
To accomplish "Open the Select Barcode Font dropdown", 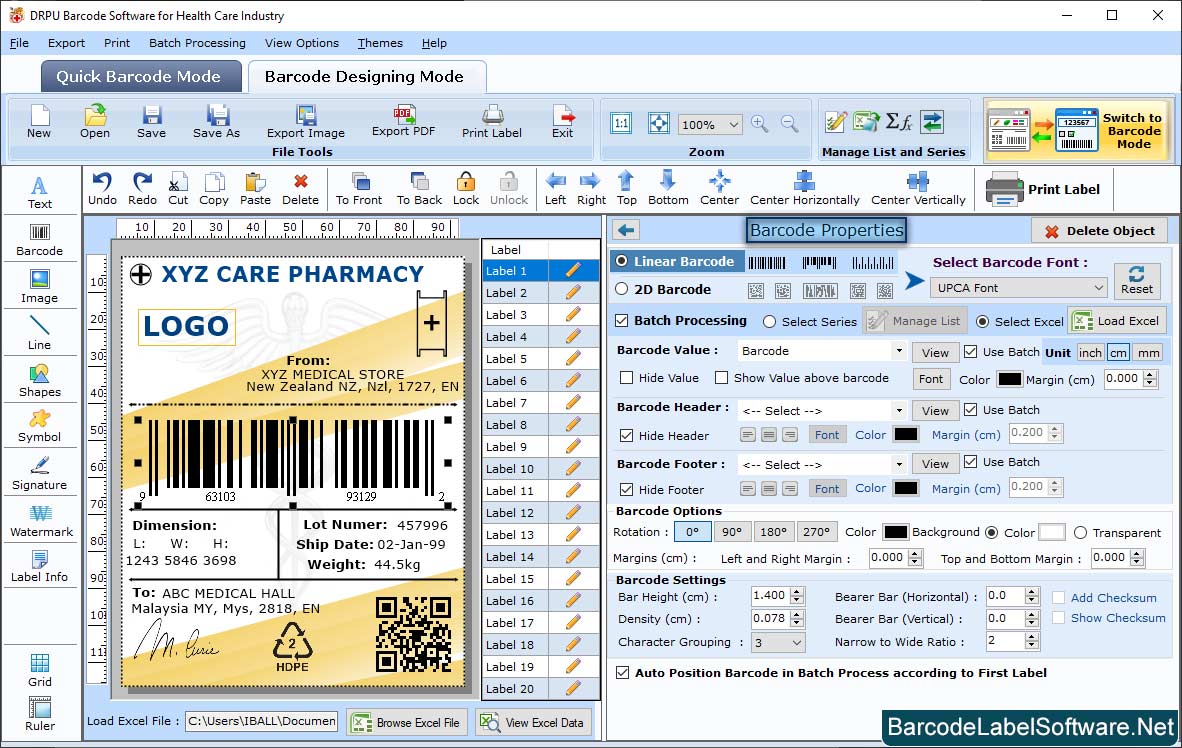I will pos(1018,288).
